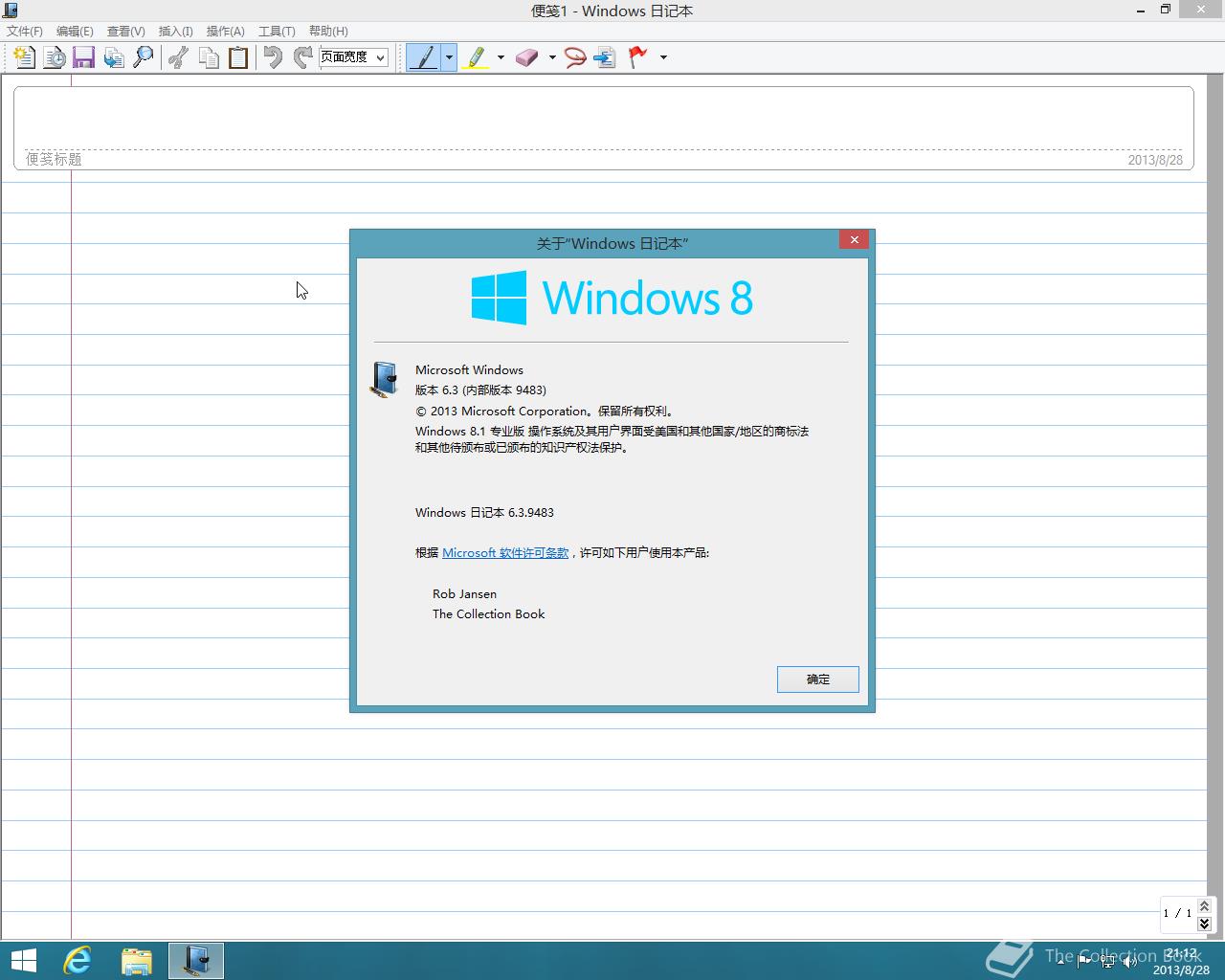Click the Paste clipboard icon

pos(238,57)
